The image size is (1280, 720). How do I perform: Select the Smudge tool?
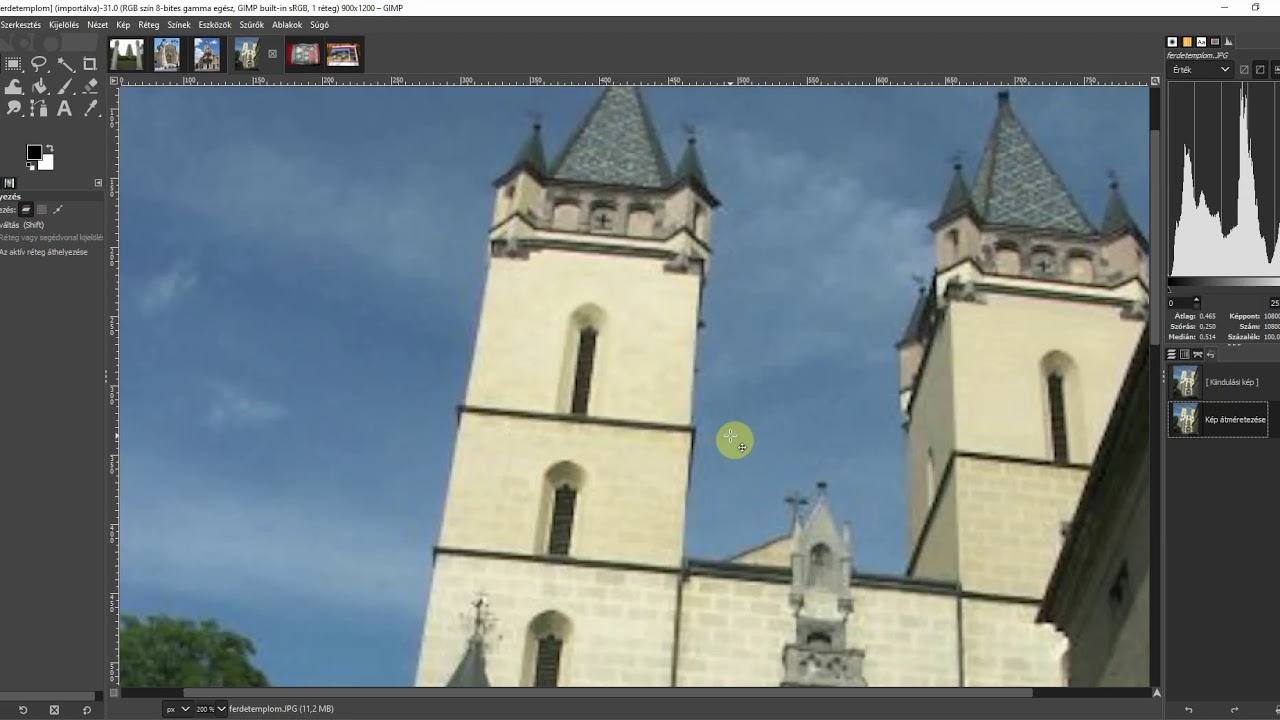(x=14, y=109)
